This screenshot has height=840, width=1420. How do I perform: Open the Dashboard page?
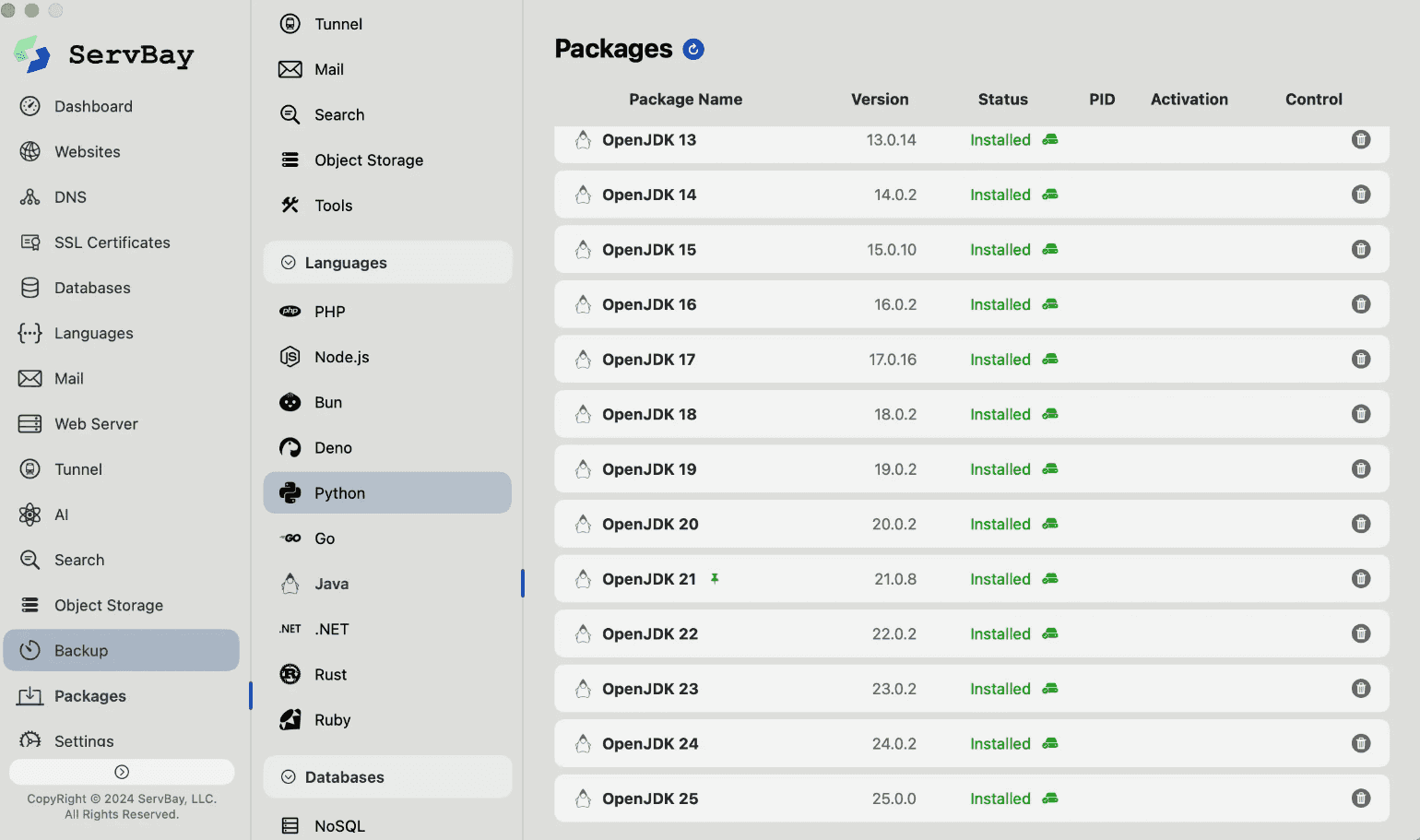[93, 107]
